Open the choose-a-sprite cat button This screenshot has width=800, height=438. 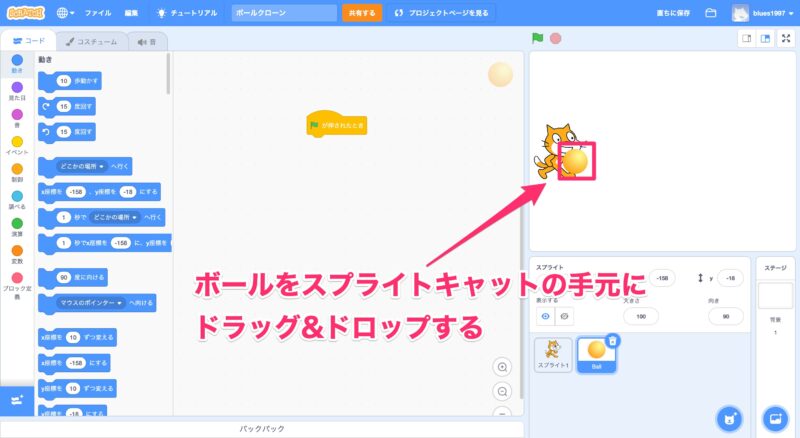731,418
